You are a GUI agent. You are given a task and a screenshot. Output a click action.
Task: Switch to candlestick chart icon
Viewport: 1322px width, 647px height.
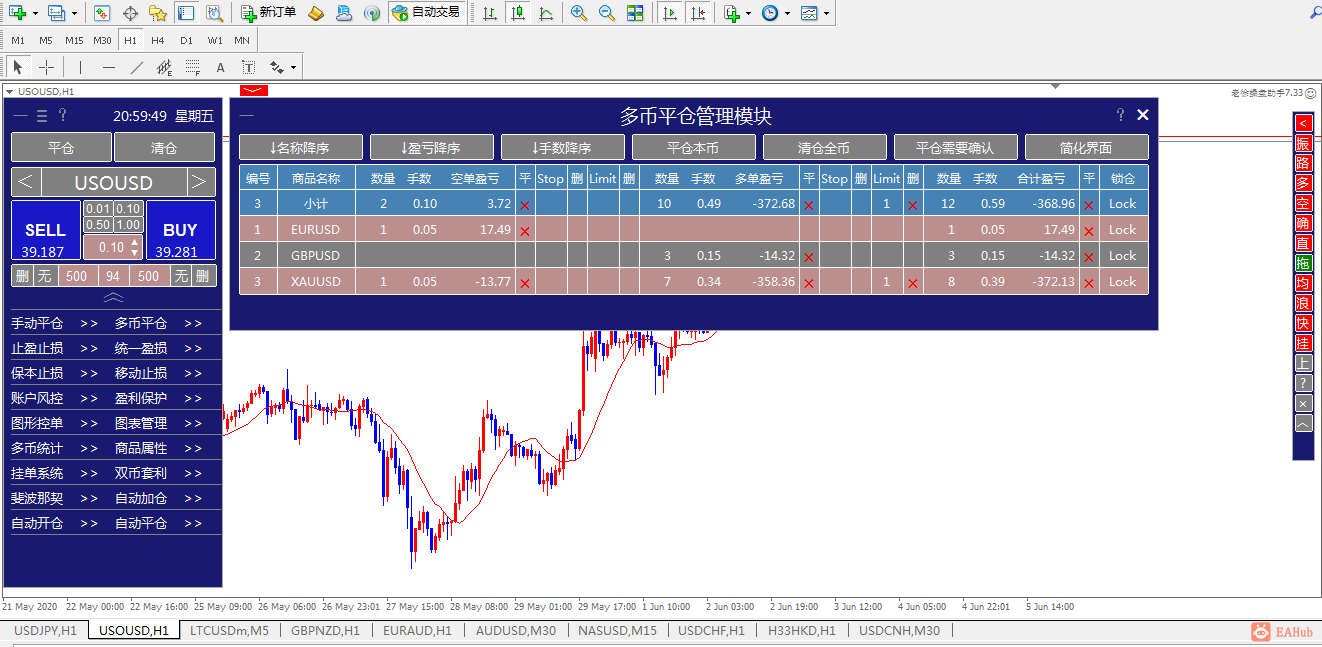tap(517, 13)
